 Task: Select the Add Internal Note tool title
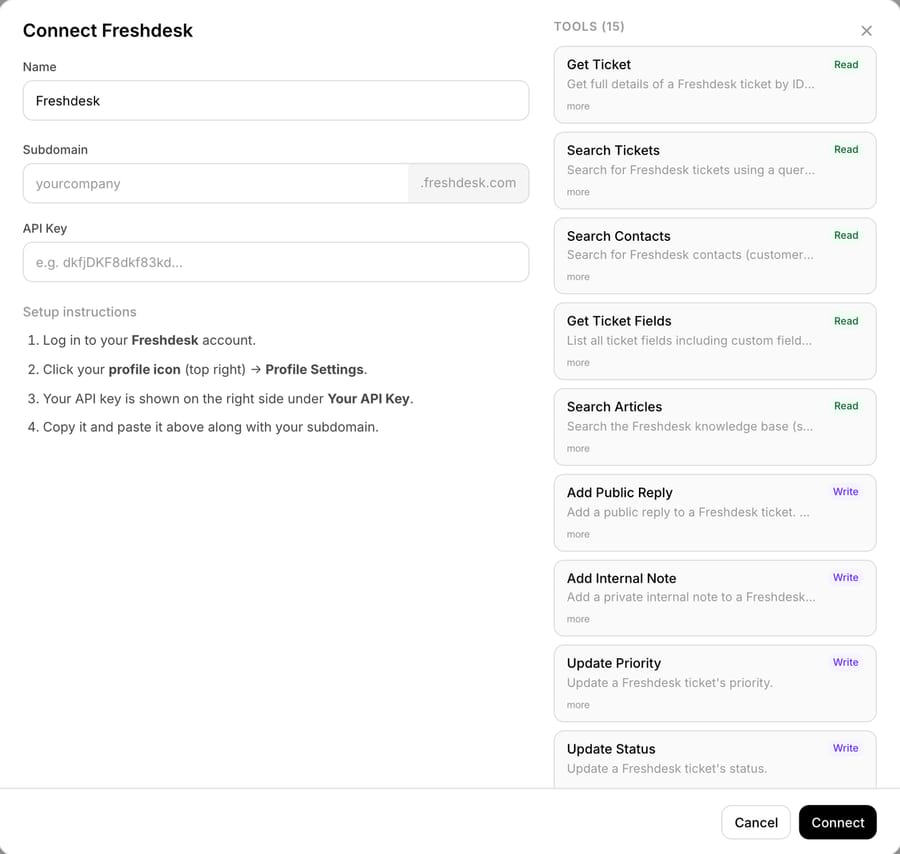pyautogui.click(x=621, y=578)
